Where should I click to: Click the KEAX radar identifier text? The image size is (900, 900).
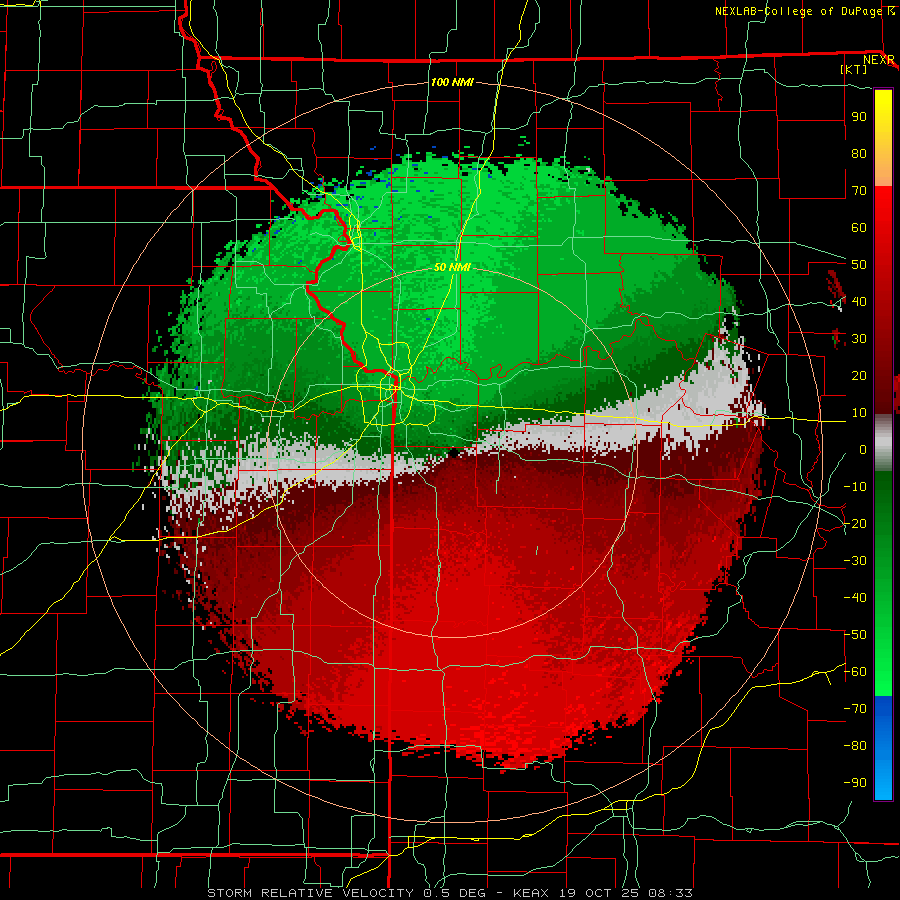pos(531,893)
